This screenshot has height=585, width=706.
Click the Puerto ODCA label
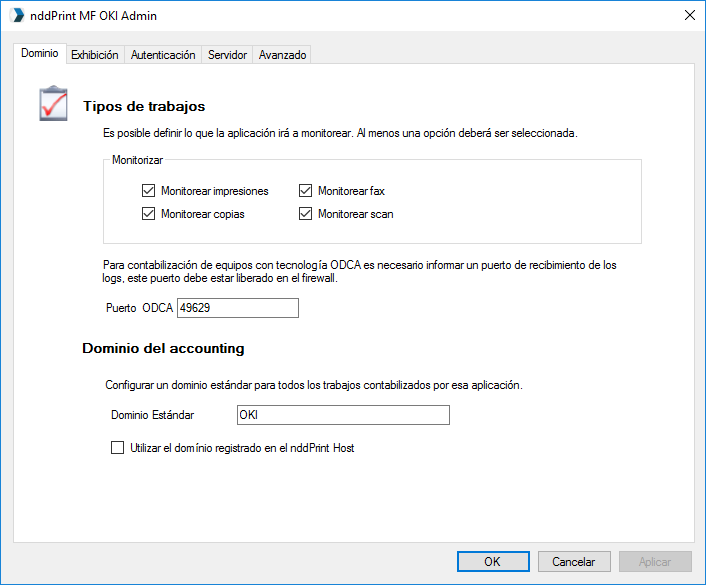pos(140,308)
